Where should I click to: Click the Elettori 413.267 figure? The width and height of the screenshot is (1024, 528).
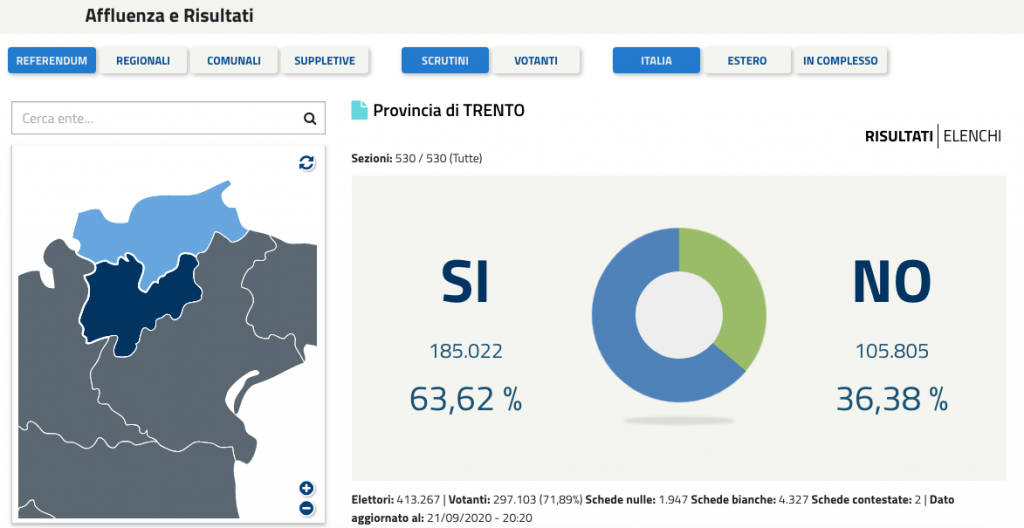(395, 499)
